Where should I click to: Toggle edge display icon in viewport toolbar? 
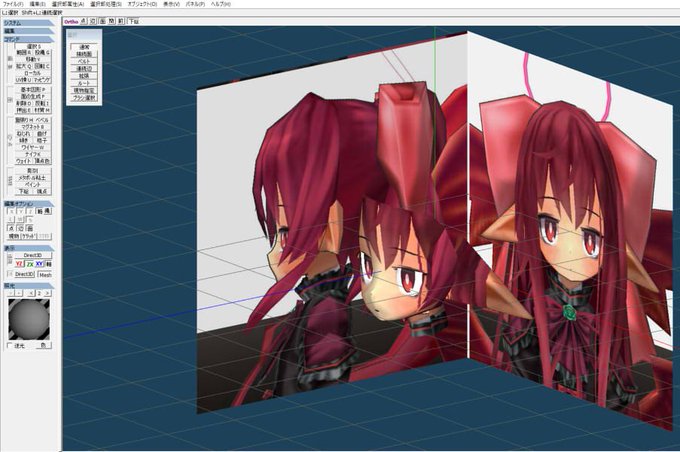pos(93,21)
